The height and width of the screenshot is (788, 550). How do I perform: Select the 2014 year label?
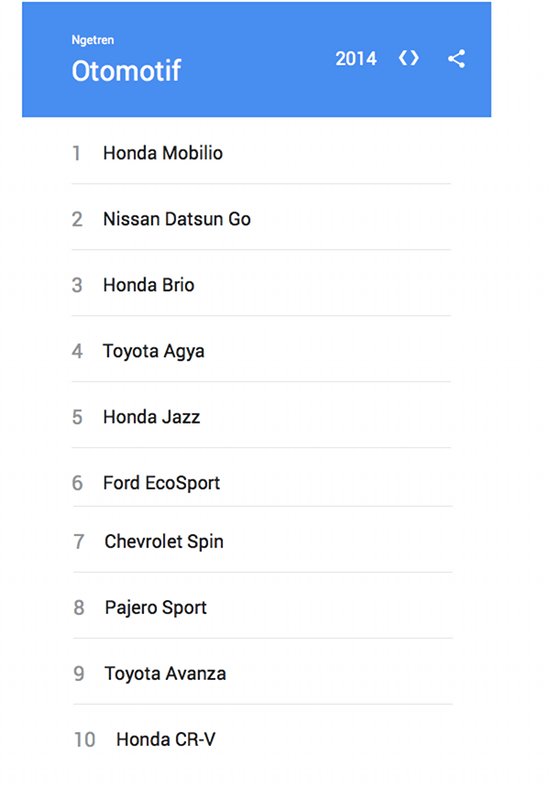click(356, 59)
